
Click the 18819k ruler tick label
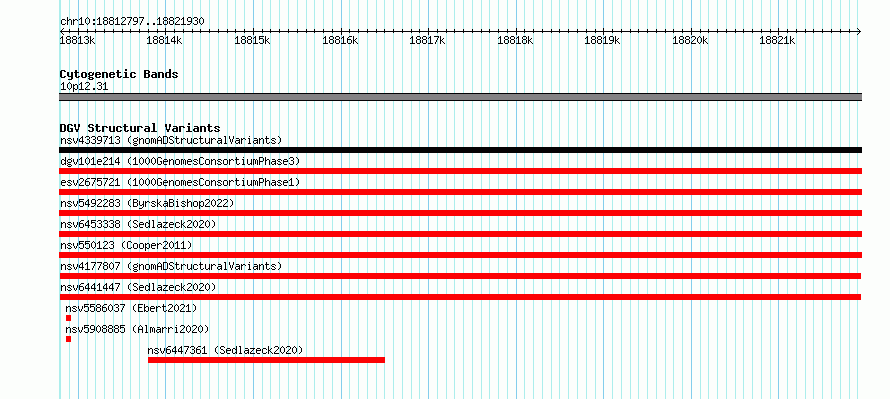[x=602, y=40]
